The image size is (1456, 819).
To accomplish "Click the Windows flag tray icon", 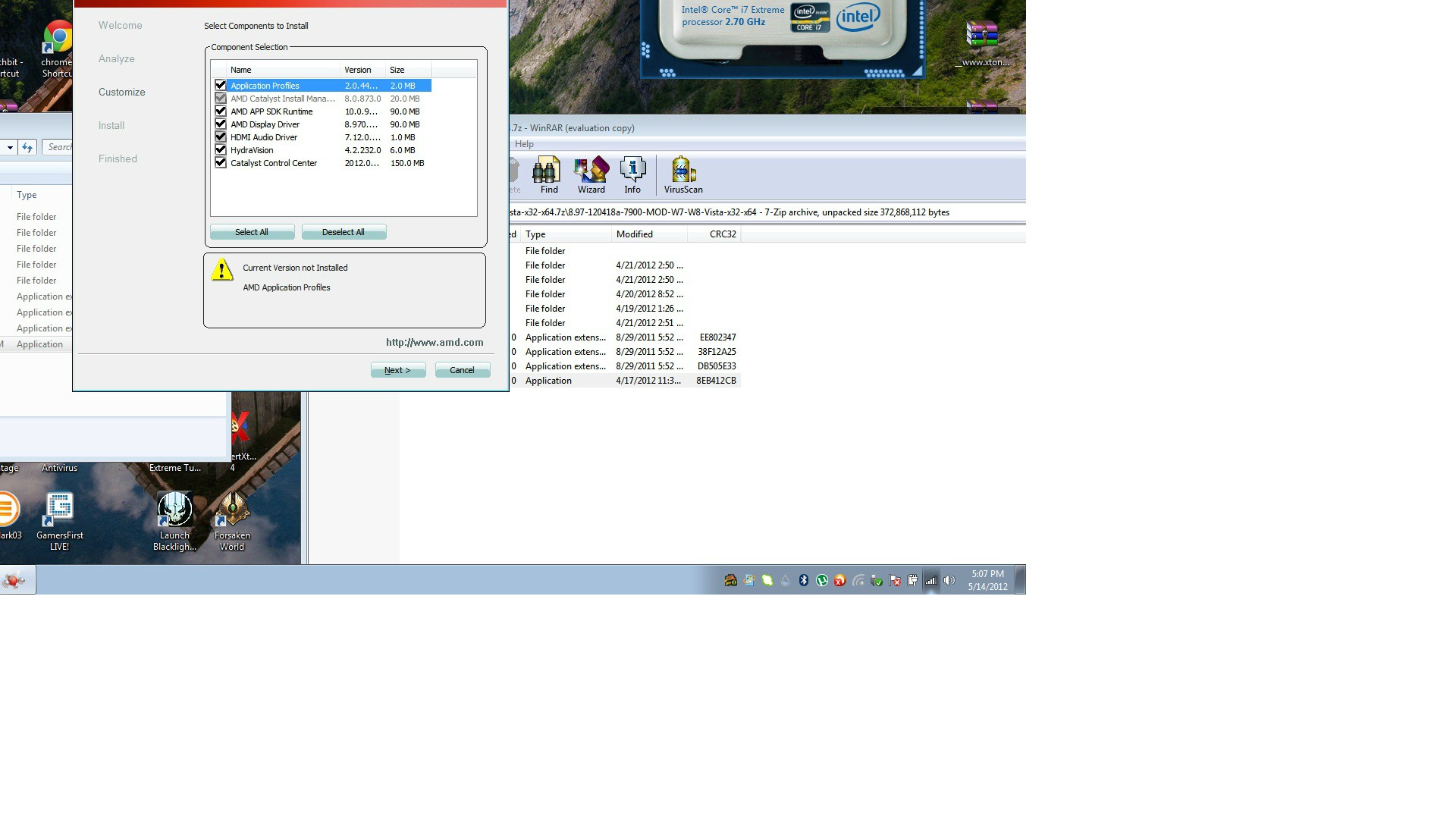I will [x=749, y=580].
